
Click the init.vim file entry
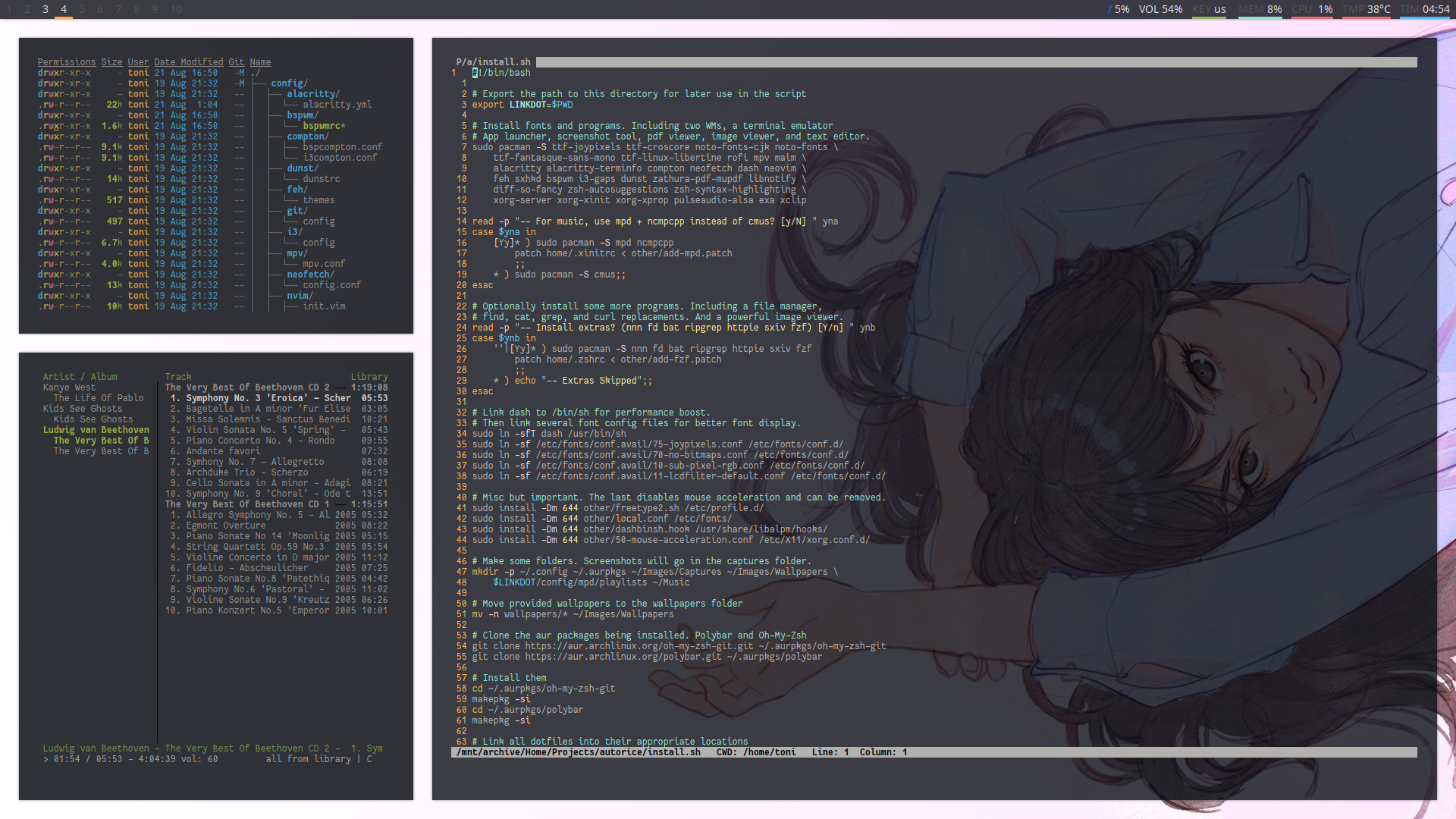click(324, 306)
